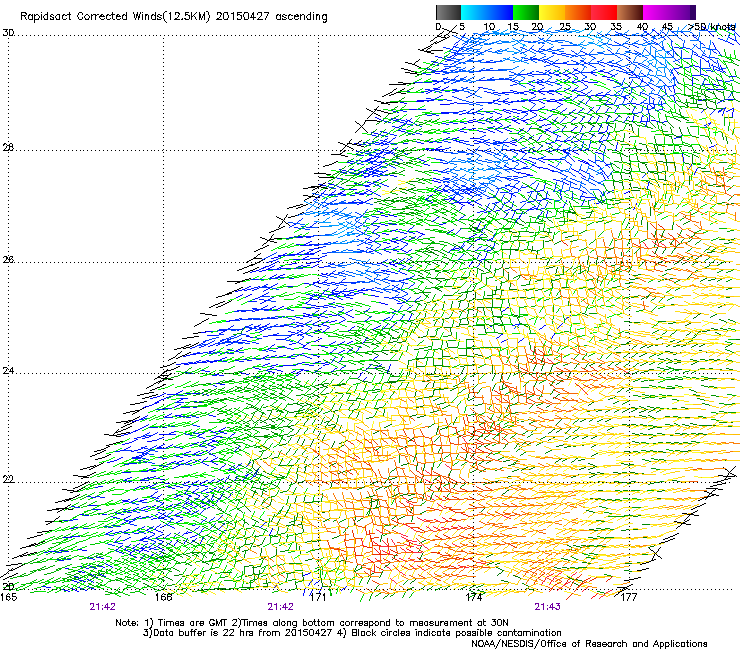Click the red 30-35 knots legend swatch
This screenshot has height=650, width=740.
[x=604, y=12]
